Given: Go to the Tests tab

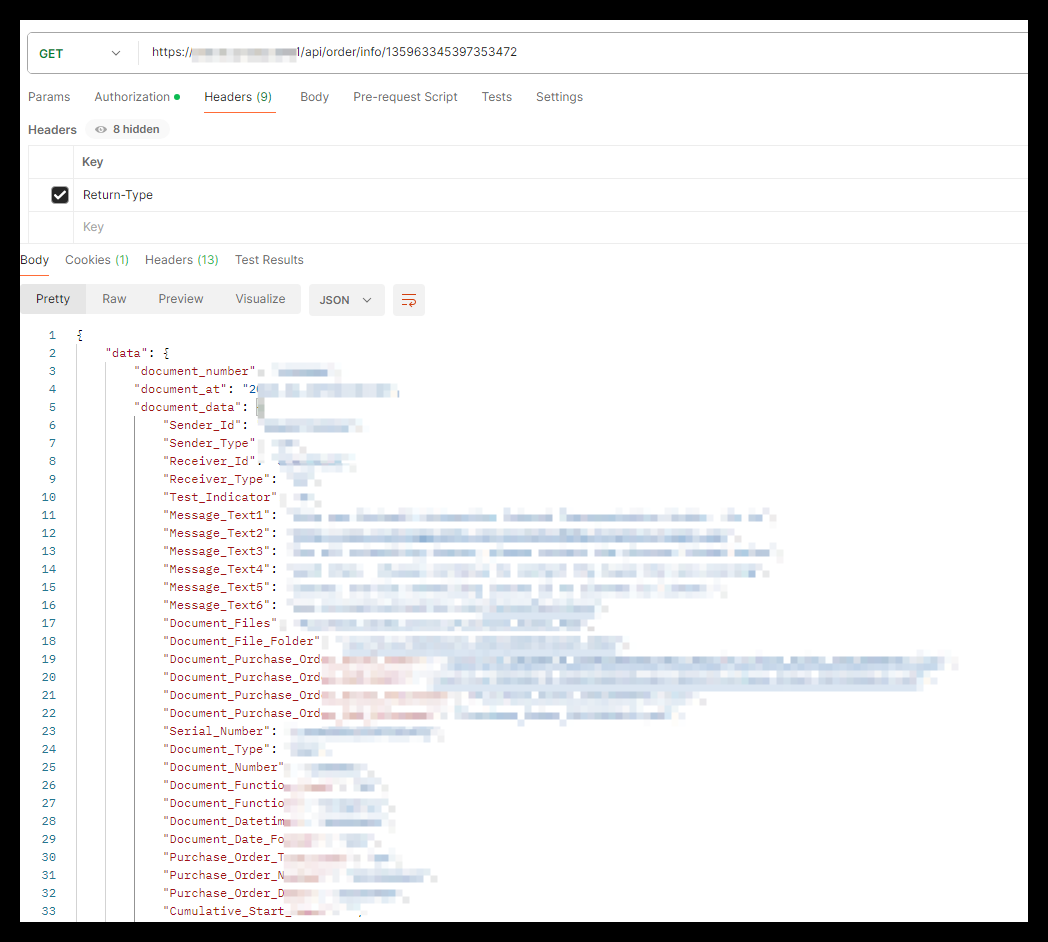Looking at the screenshot, I should point(496,97).
